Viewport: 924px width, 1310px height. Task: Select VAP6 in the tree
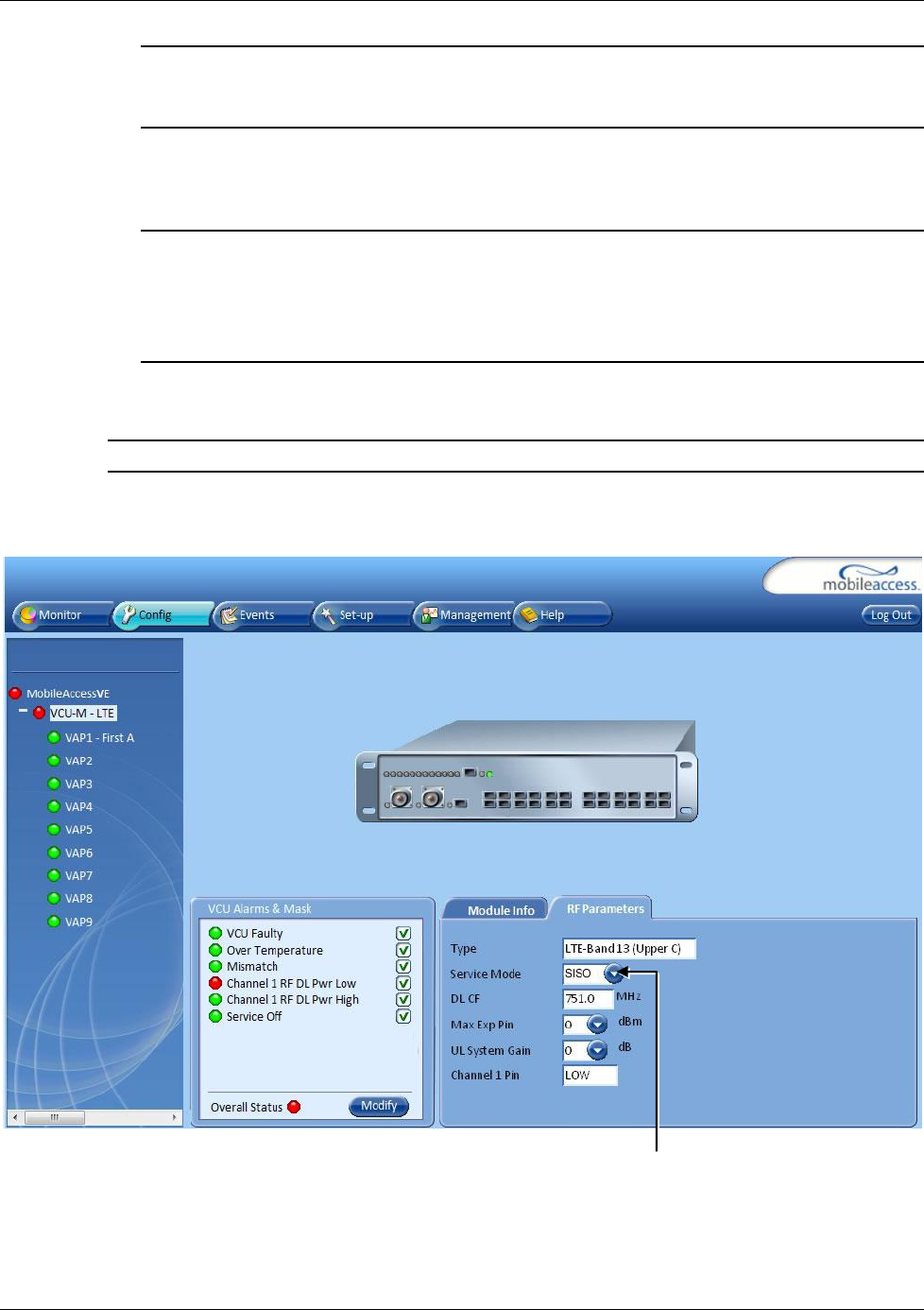[x=78, y=853]
